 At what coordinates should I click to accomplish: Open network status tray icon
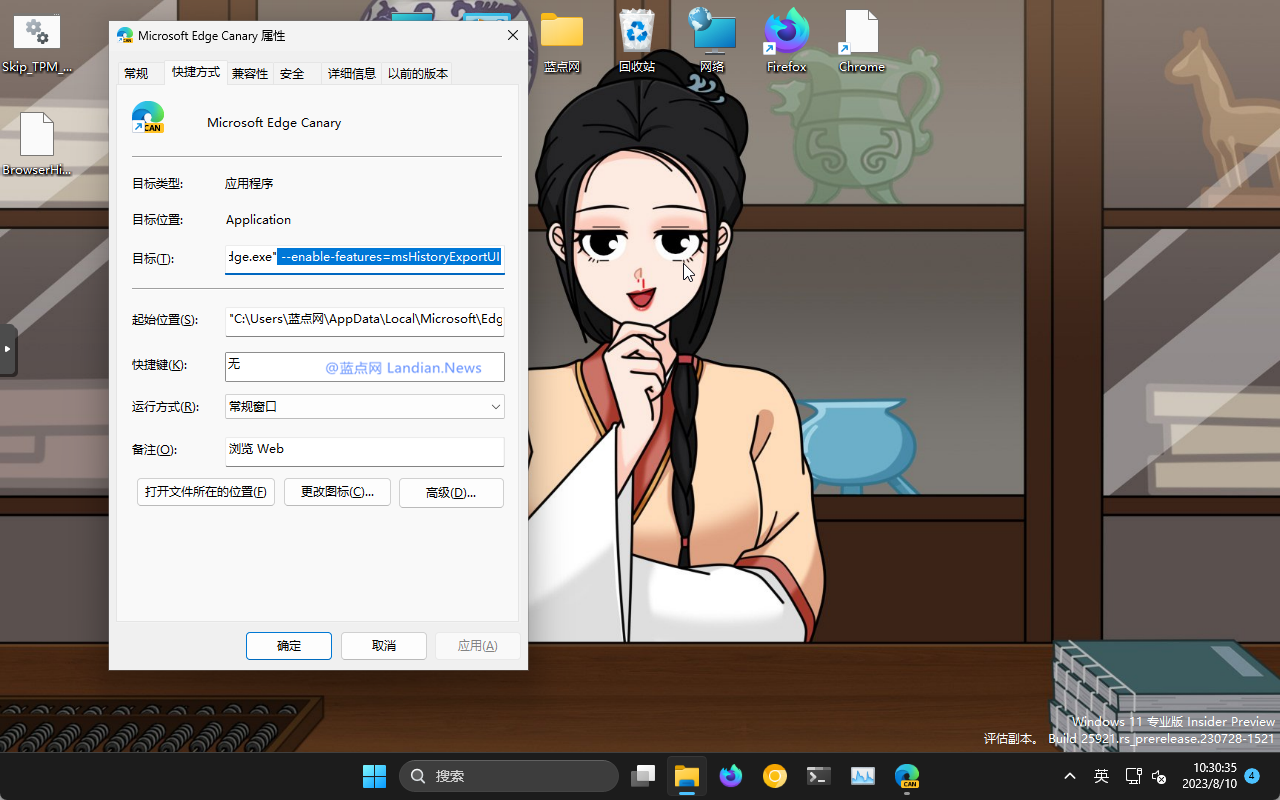click(1134, 776)
